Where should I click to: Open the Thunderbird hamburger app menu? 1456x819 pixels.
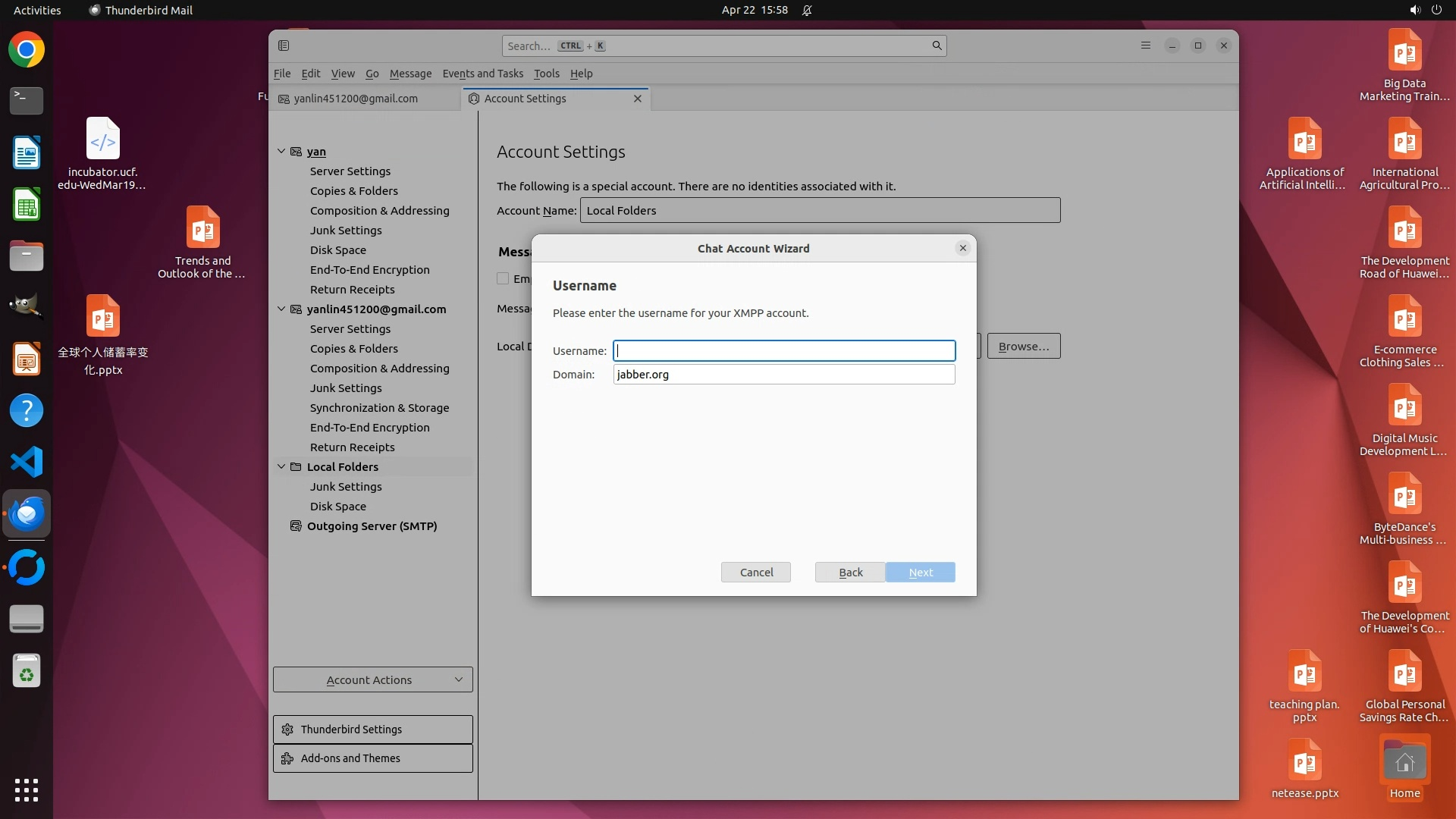pyautogui.click(x=1146, y=45)
